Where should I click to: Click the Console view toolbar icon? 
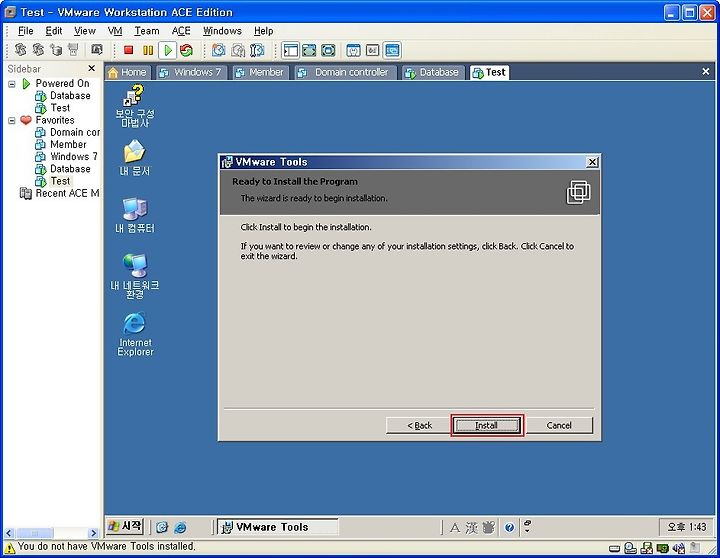pos(372,50)
